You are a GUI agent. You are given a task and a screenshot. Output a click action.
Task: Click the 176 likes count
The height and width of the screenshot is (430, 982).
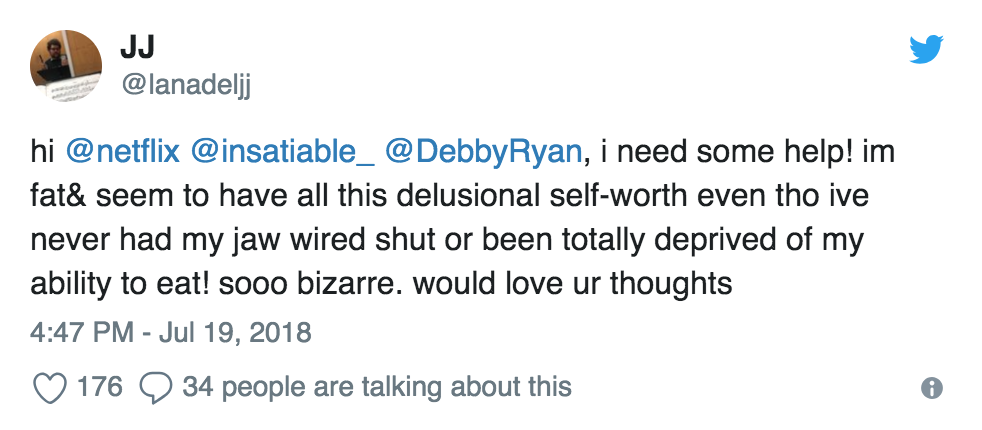(x=99, y=386)
